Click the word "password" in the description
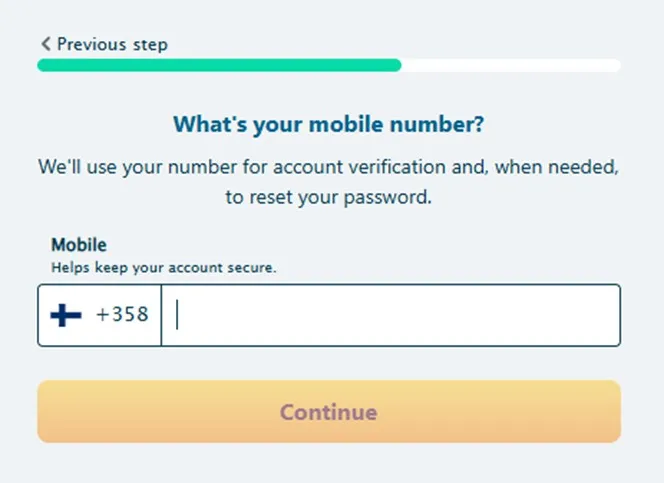This screenshot has width=664, height=483. tap(388, 197)
